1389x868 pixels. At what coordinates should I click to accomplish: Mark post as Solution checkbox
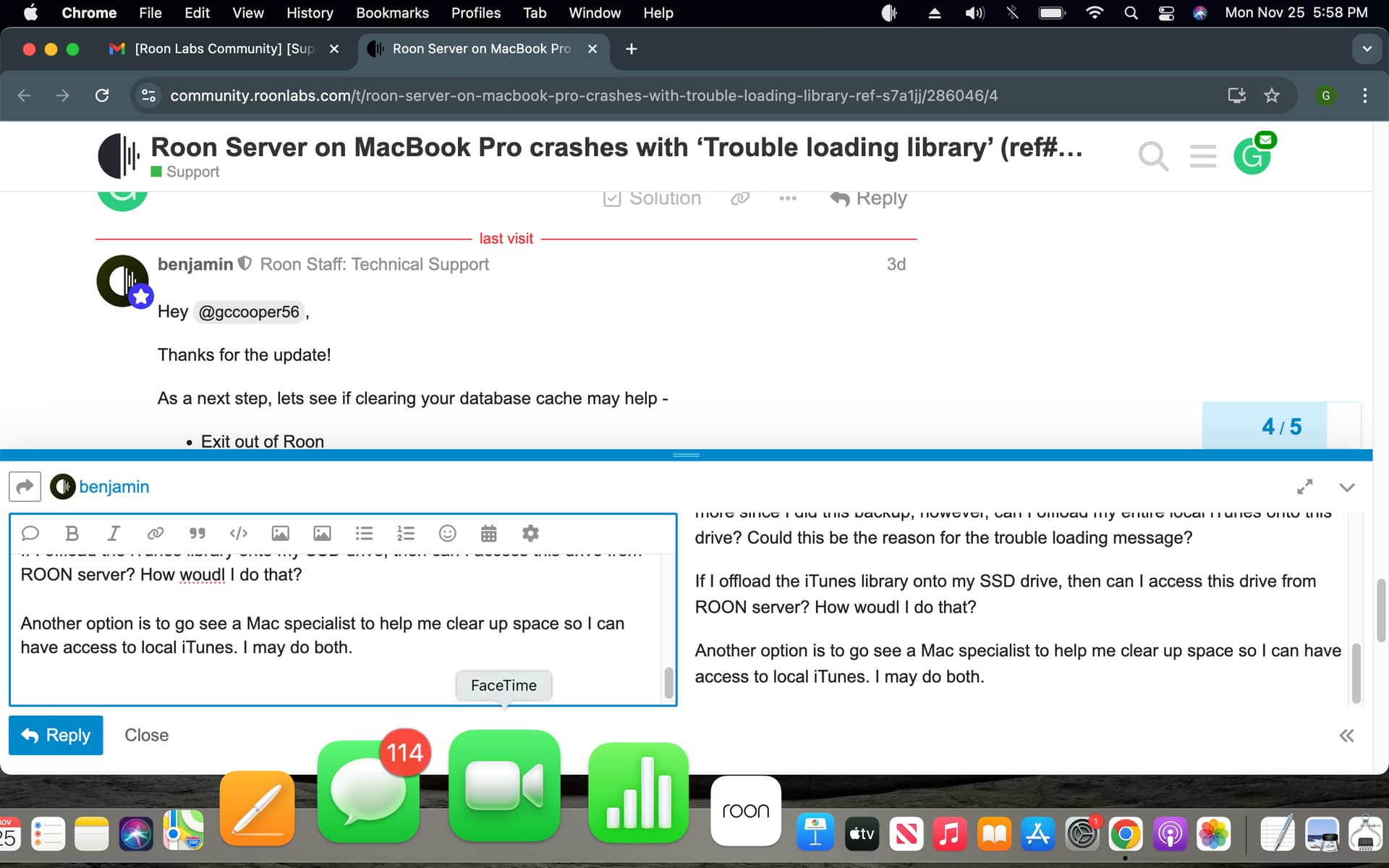(x=653, y=198)
